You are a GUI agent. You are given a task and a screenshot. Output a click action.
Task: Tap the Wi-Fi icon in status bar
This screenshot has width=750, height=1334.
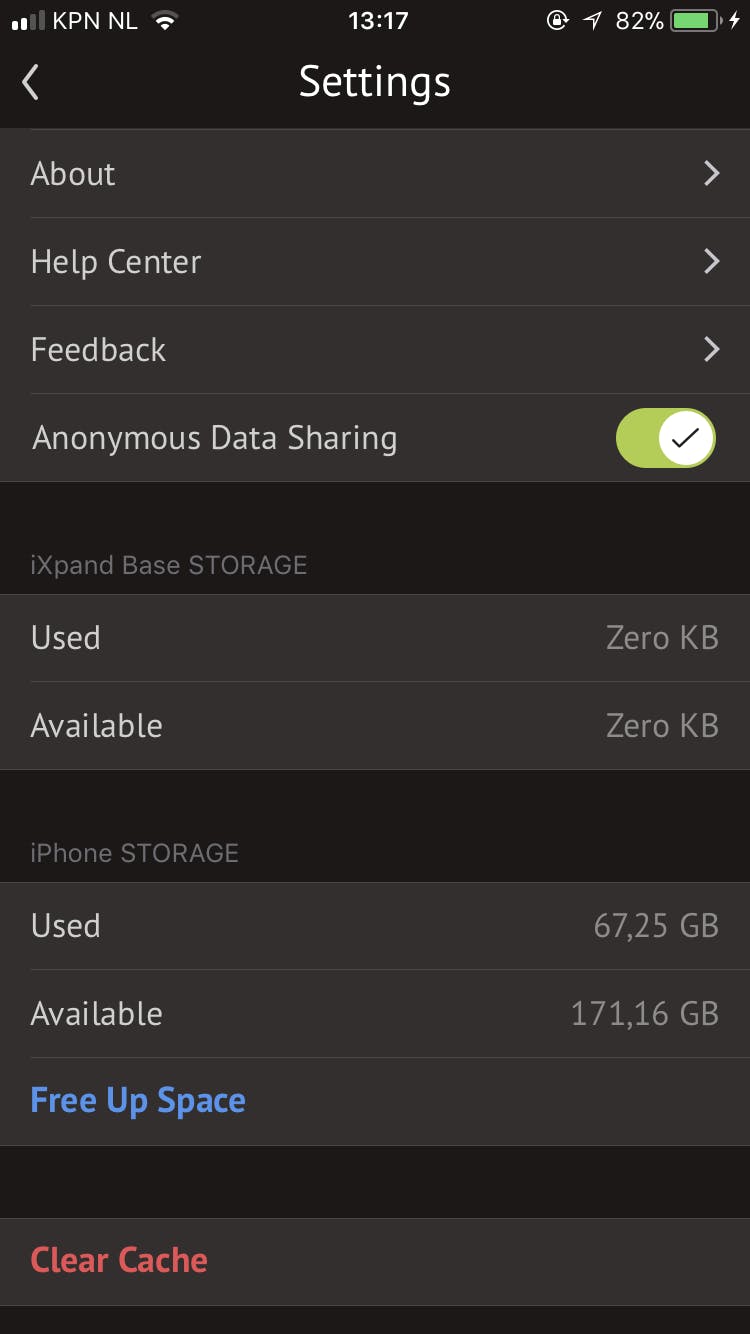[165, 21]
